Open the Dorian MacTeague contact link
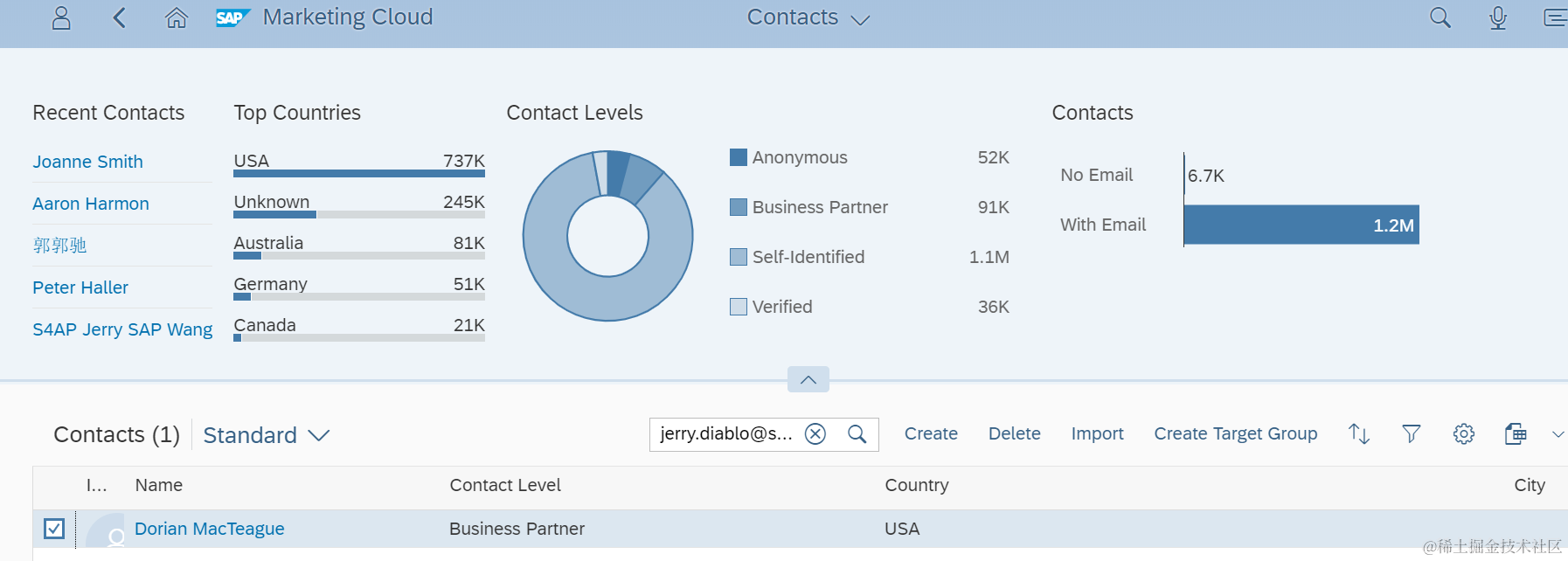Screen dimensions: 1568x561 210,529
